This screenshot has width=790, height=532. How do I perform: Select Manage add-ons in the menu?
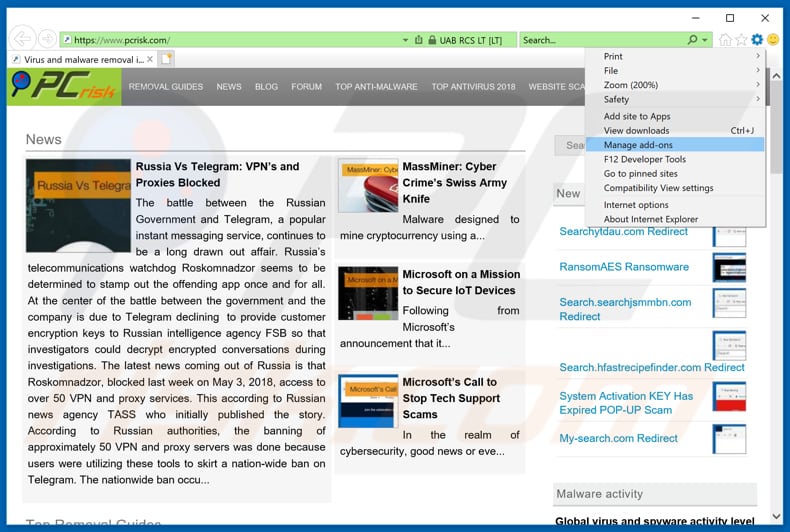(675, 145)
